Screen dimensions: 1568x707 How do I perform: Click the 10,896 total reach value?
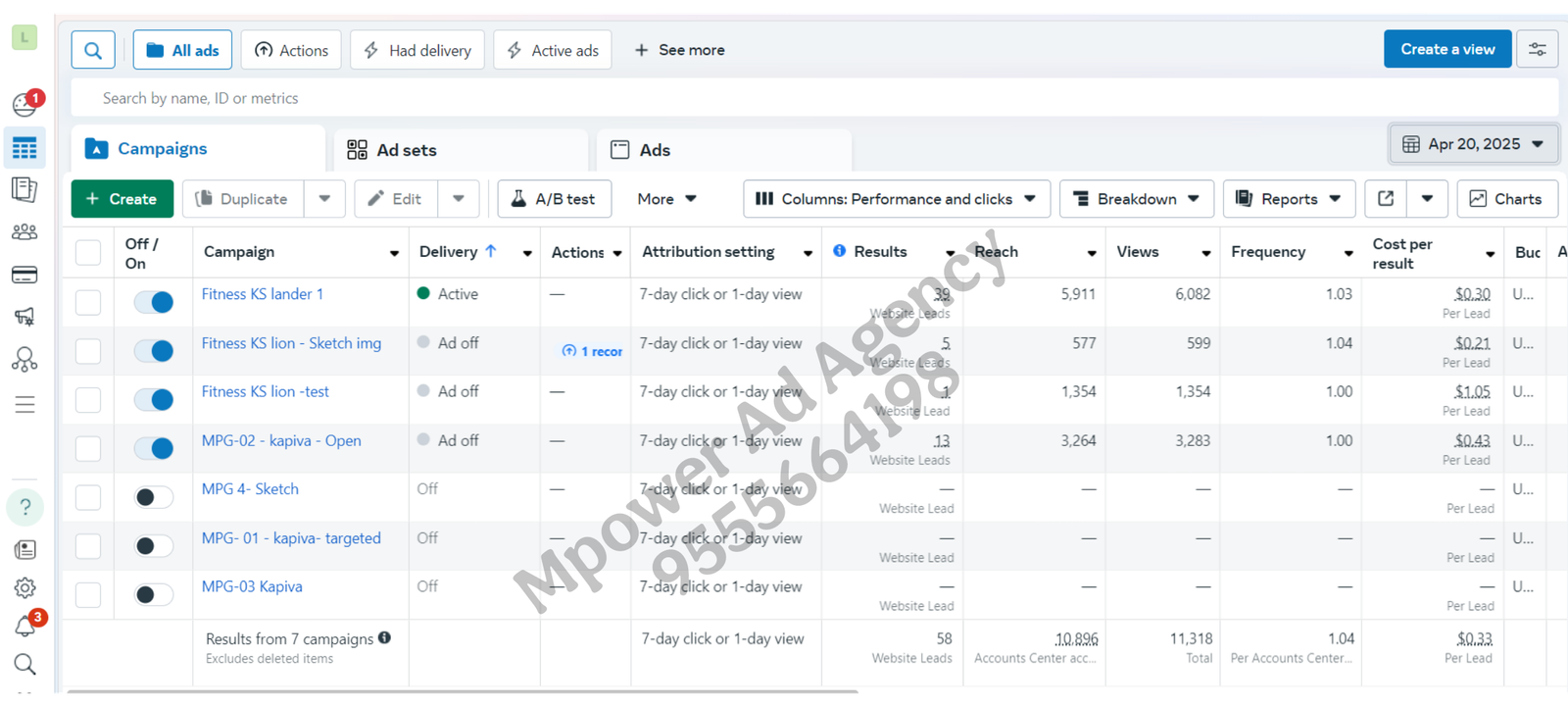(x=1076, y=638)
